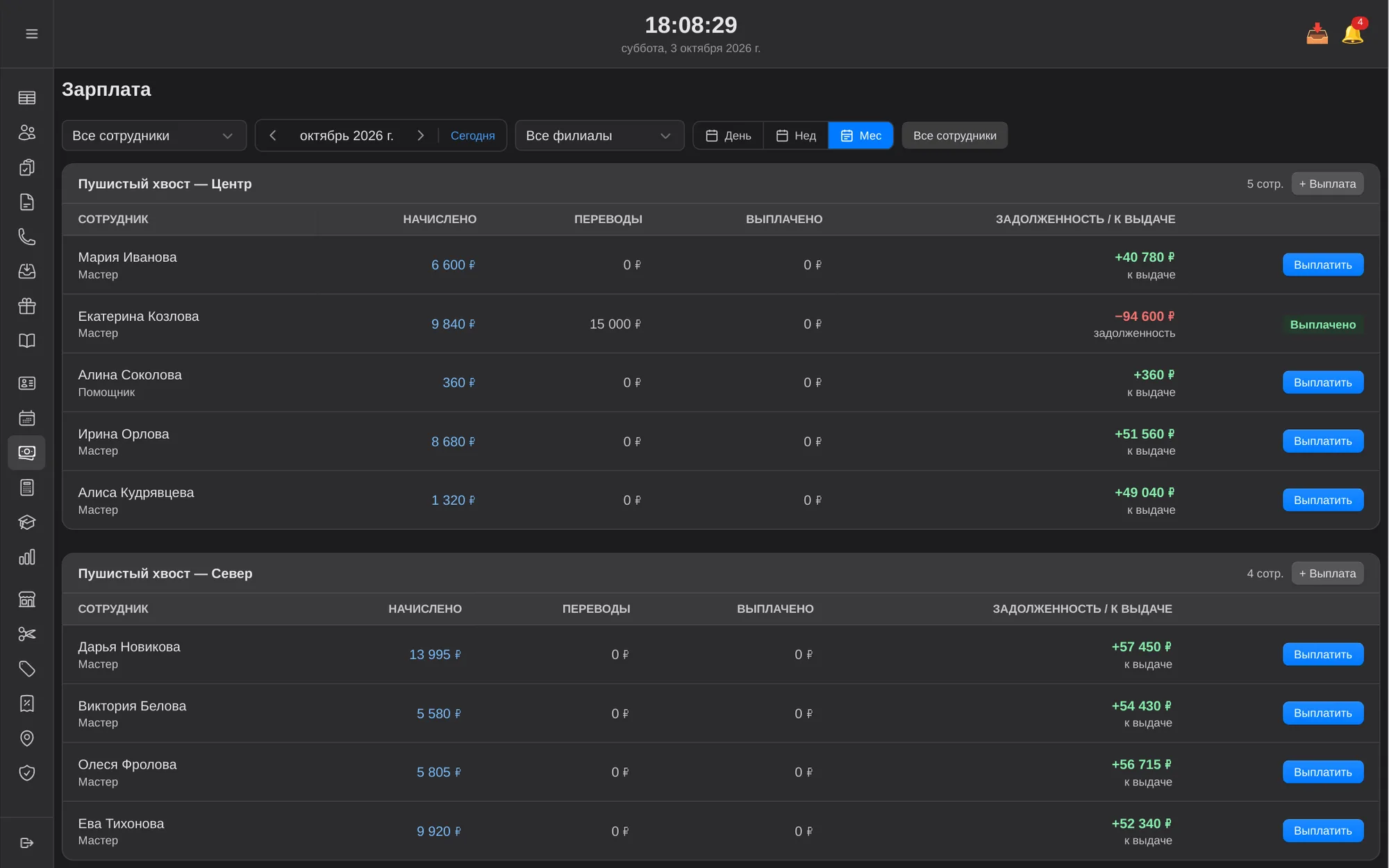Open the price tag icon in sidebar
This screenshot has height=868, width=1389.
[27, 669]
